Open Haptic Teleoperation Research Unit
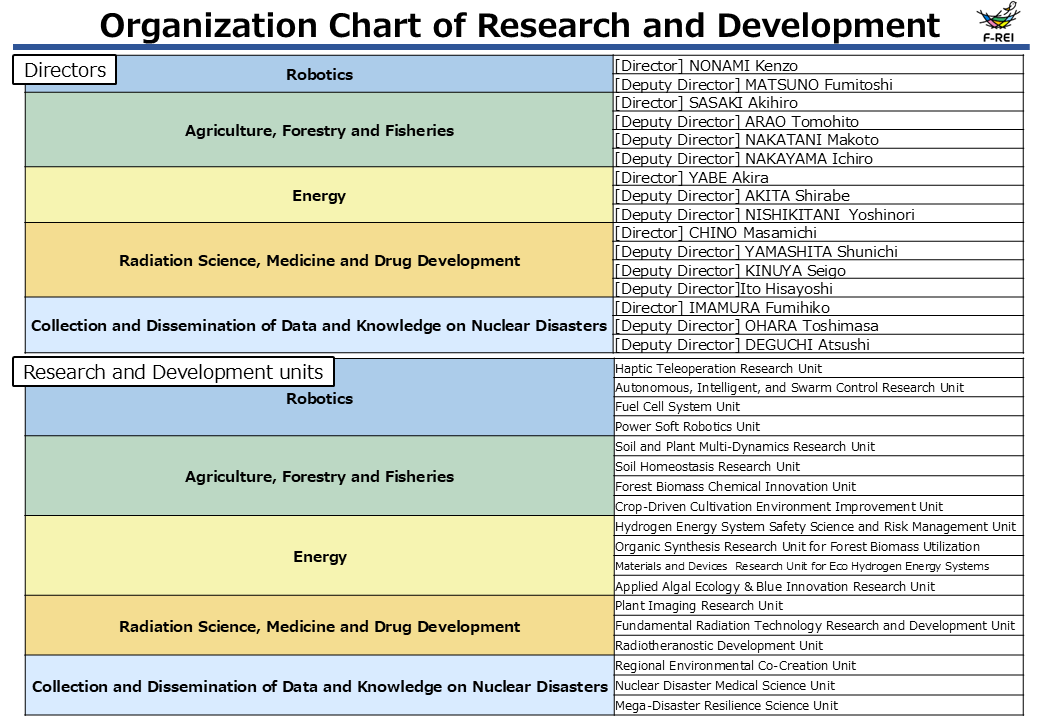Screen dimensions: 1040x720 [719, 369]
